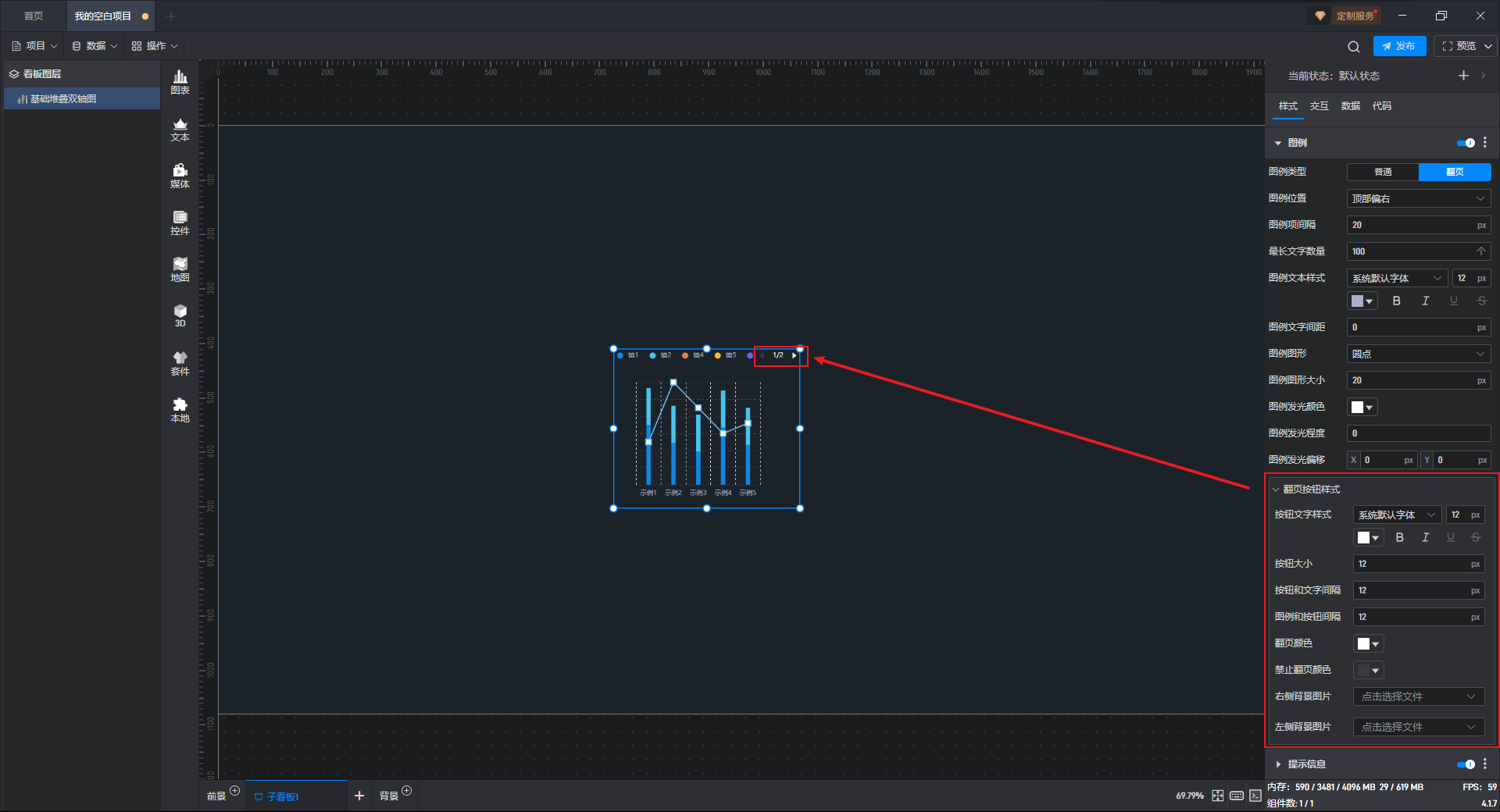The image size is (1500, 812).
Task: Open the 图表 chart components icon
Action: [x=180, y=82]
